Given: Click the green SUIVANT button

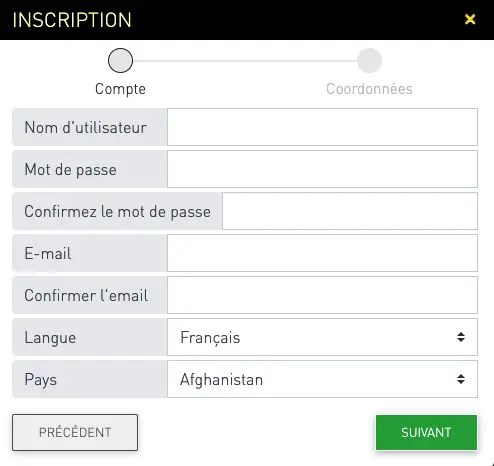Looking at the screenshot, I should click(426, 432).
